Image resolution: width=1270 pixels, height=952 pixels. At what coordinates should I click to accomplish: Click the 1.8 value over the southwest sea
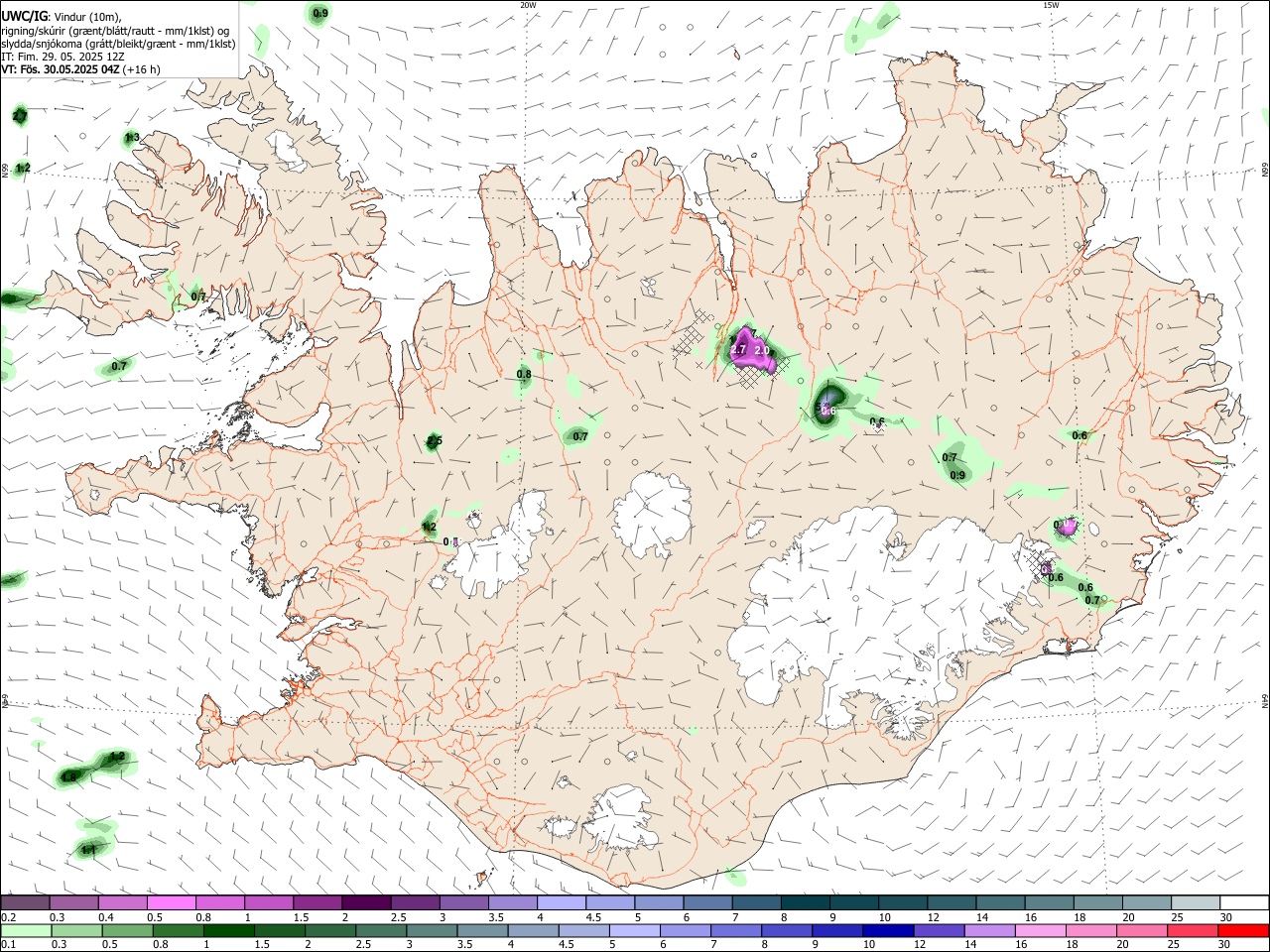[x=68, y=776]
